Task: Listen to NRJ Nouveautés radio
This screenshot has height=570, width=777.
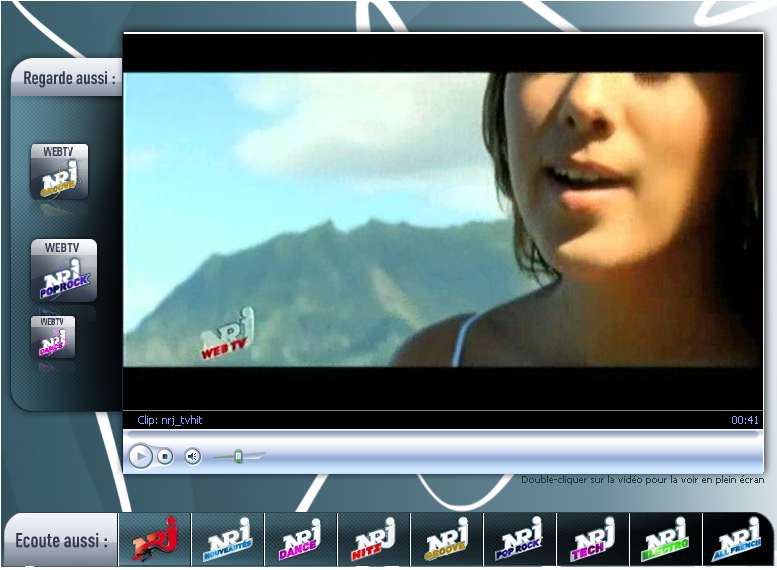Action: tap(228, 539)
